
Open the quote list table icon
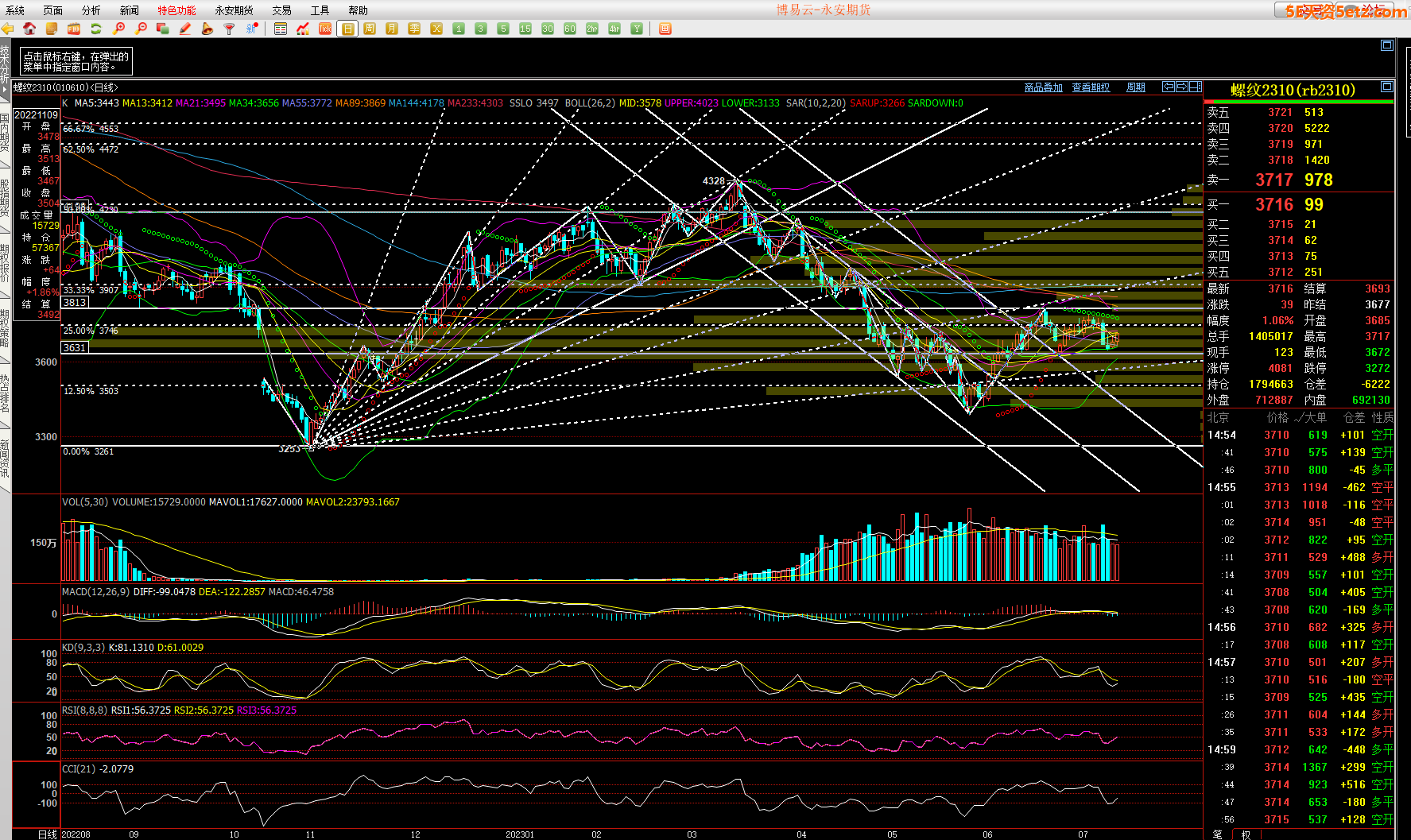click(x=281, y=29)
